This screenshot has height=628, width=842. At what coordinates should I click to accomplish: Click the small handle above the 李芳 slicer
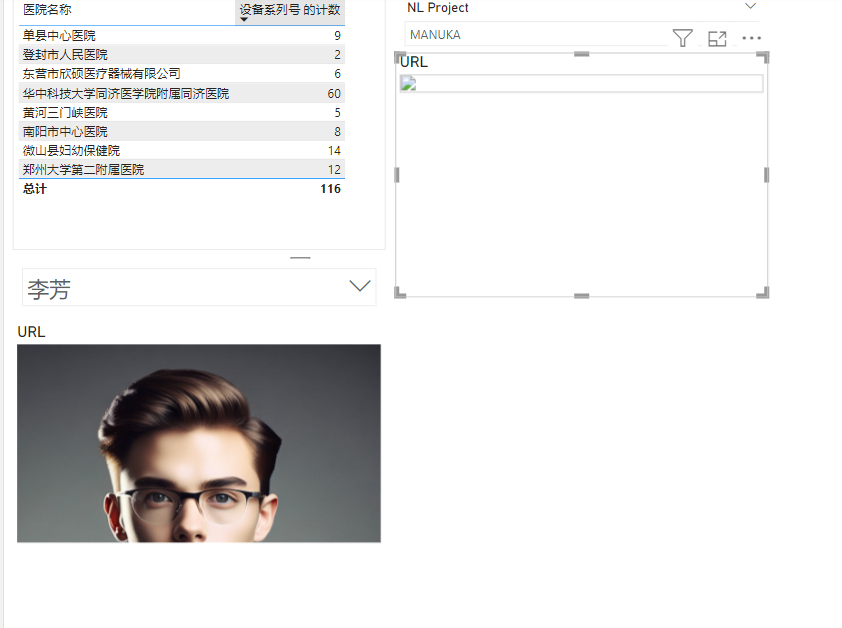300,258
